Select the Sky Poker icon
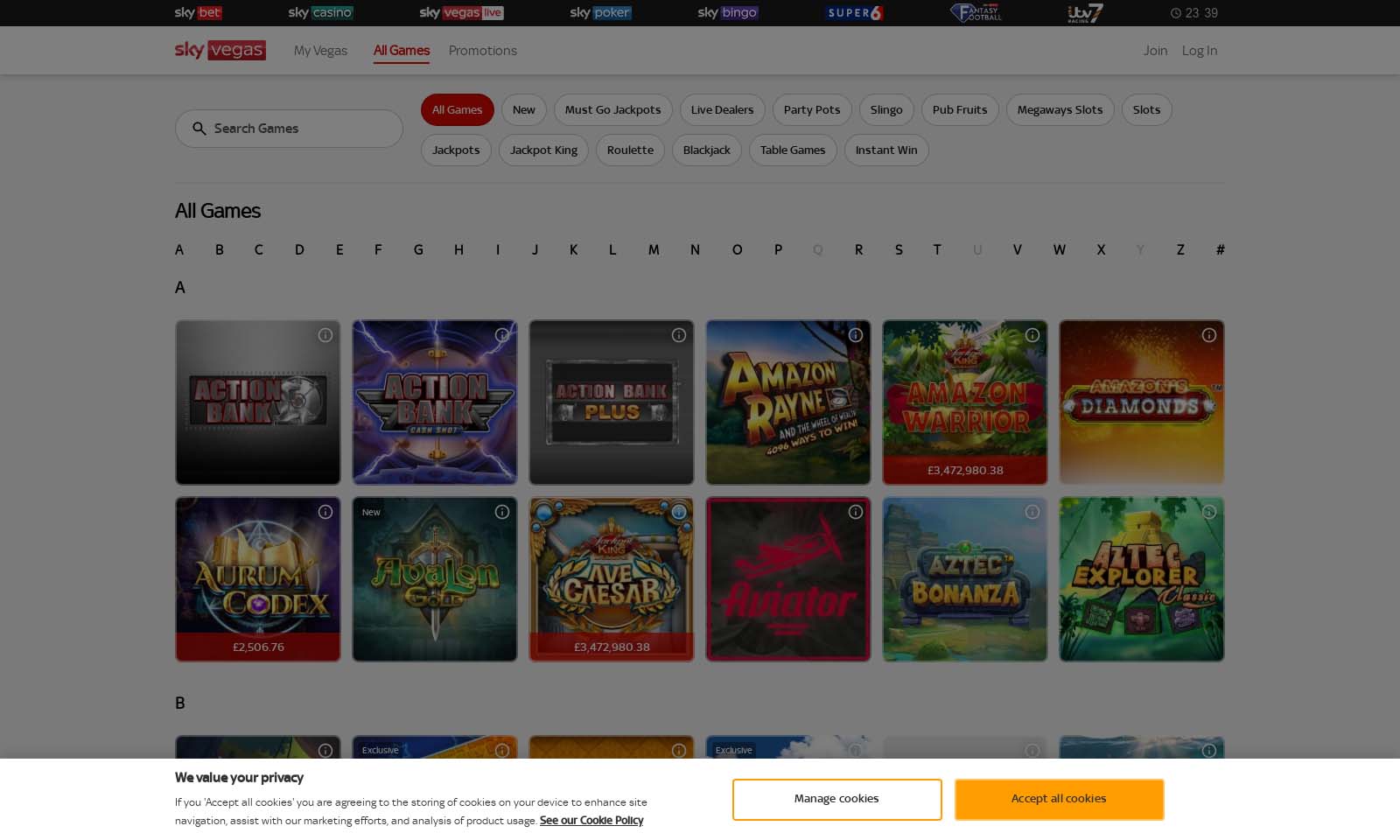Image resolution: width=1400 pixels, height=840 pixels. coord(600,13)
